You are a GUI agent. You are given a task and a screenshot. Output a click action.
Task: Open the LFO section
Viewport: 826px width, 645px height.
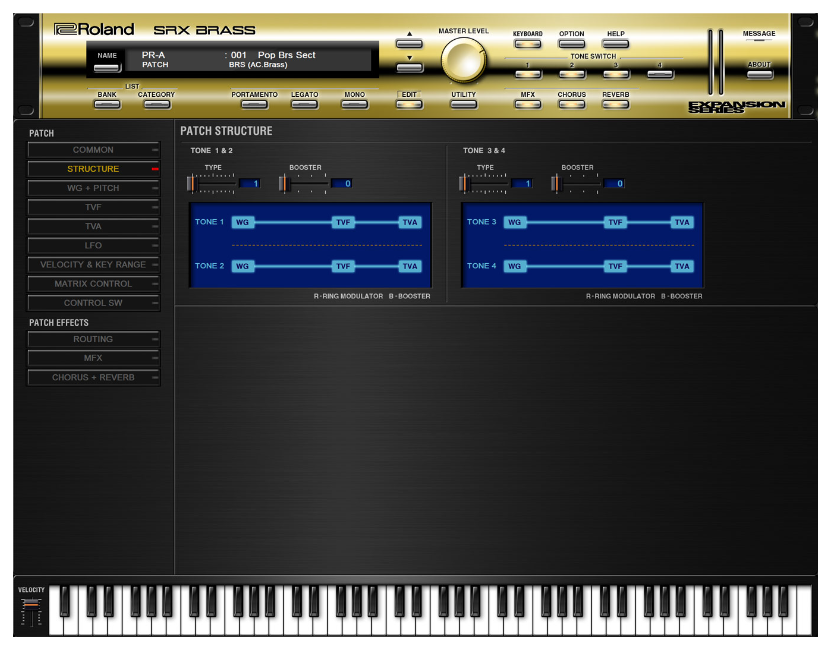pyautogui.click(x=93, y=246)
